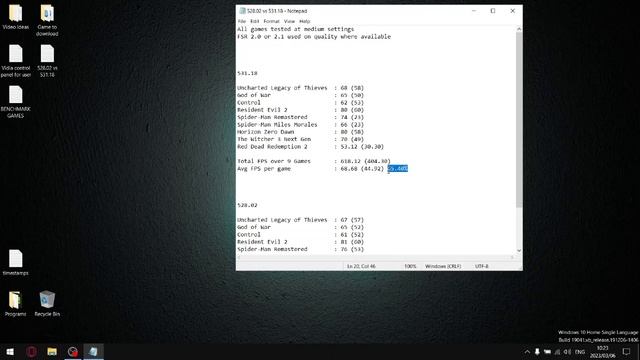Open the BENCHMARK GAMES desktop file

tap(16, 102)
